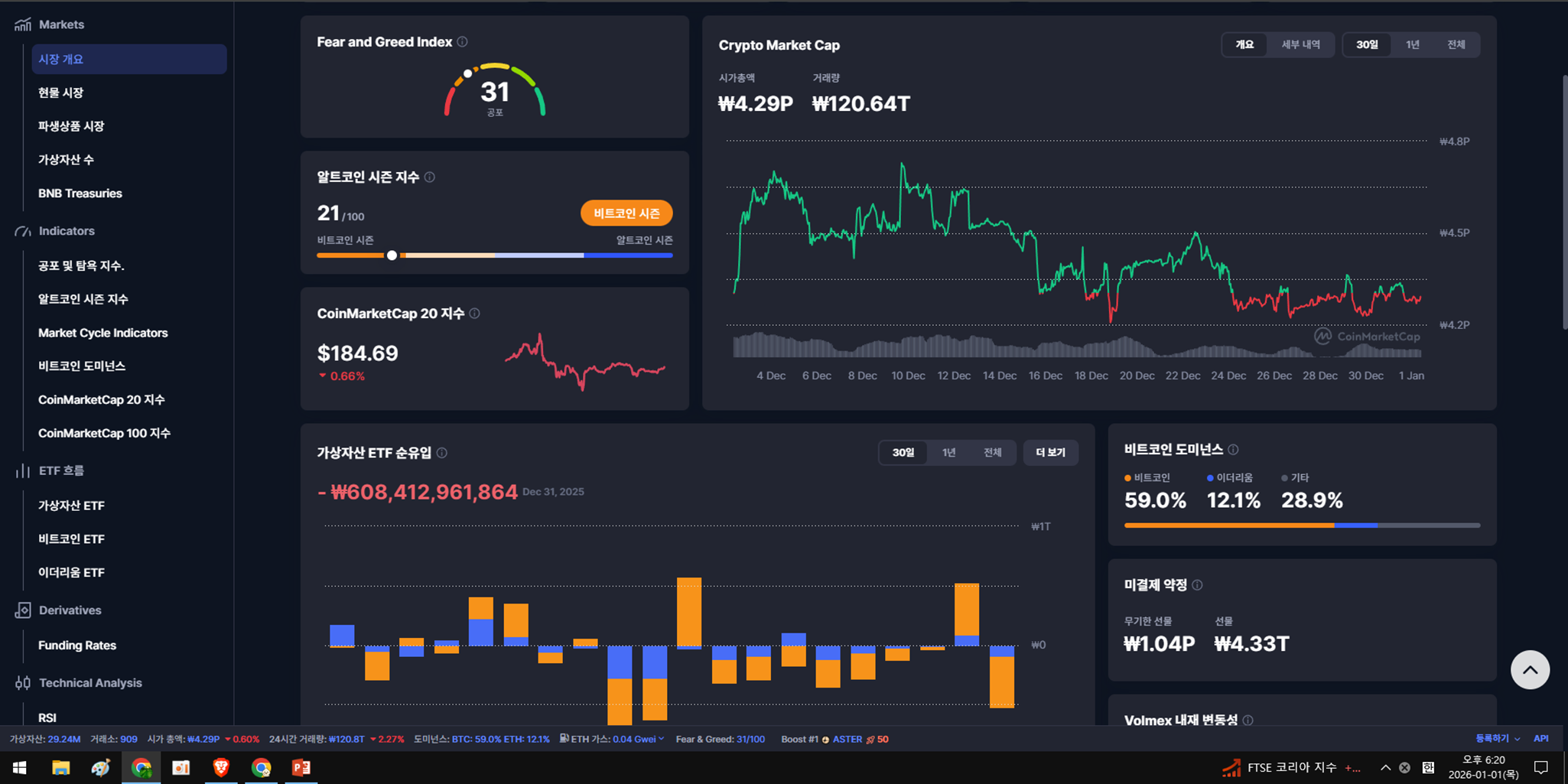
Task: Click the Markets section chart icon
Action: coord(23,24)
